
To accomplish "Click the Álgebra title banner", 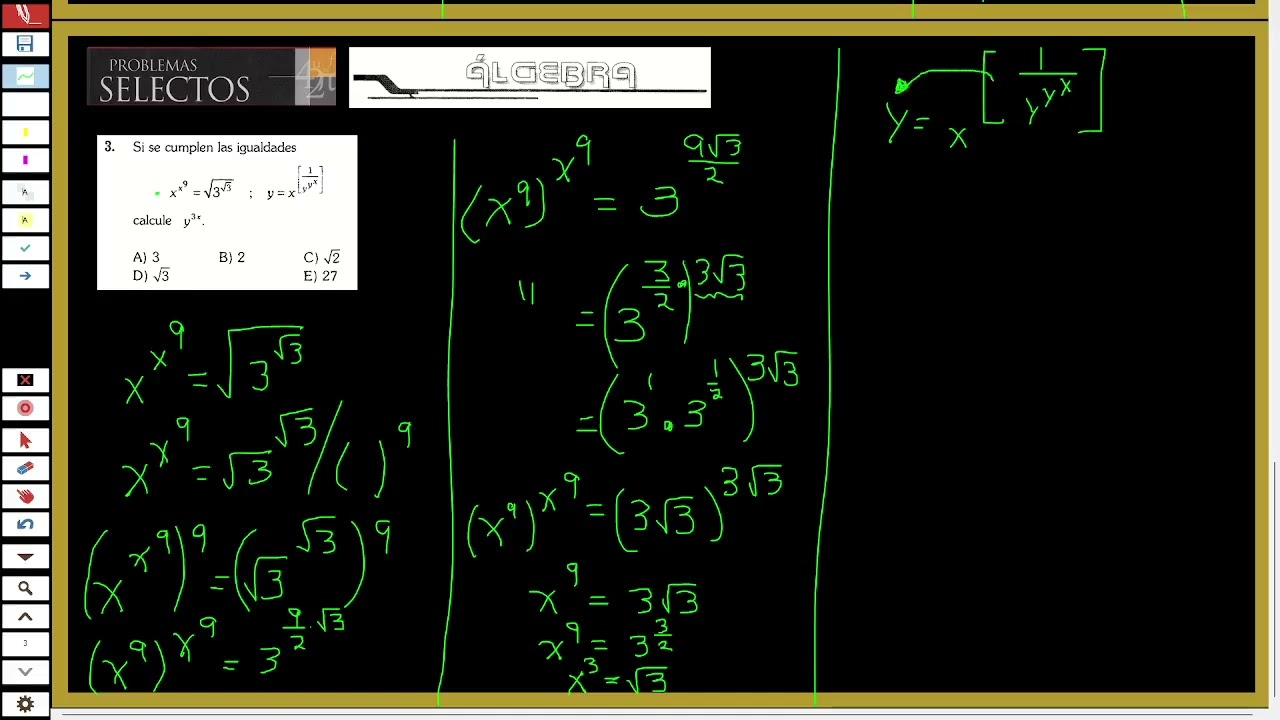I will tap(530, 77).
